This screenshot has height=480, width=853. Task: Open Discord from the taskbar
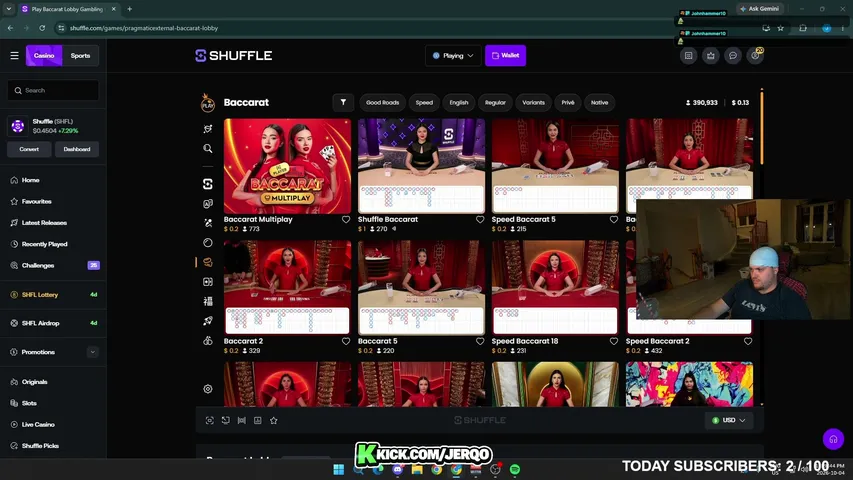[x=397, y=470]
